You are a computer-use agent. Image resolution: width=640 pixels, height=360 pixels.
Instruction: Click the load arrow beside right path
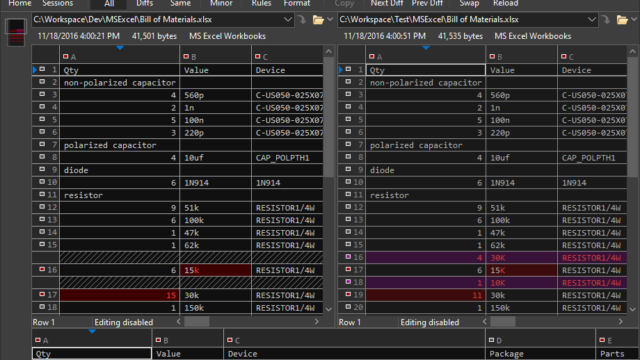[x=605, y=20]
